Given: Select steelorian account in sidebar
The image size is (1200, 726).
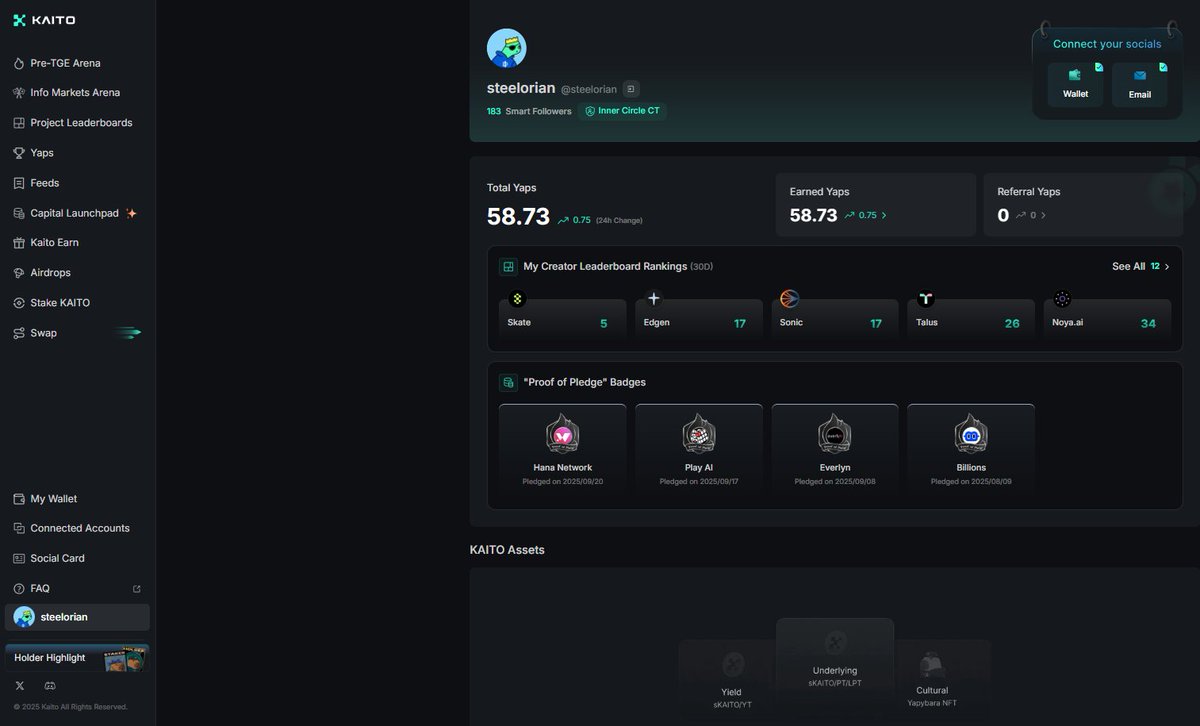Looking at the screenshot, I should coord(77,617).
